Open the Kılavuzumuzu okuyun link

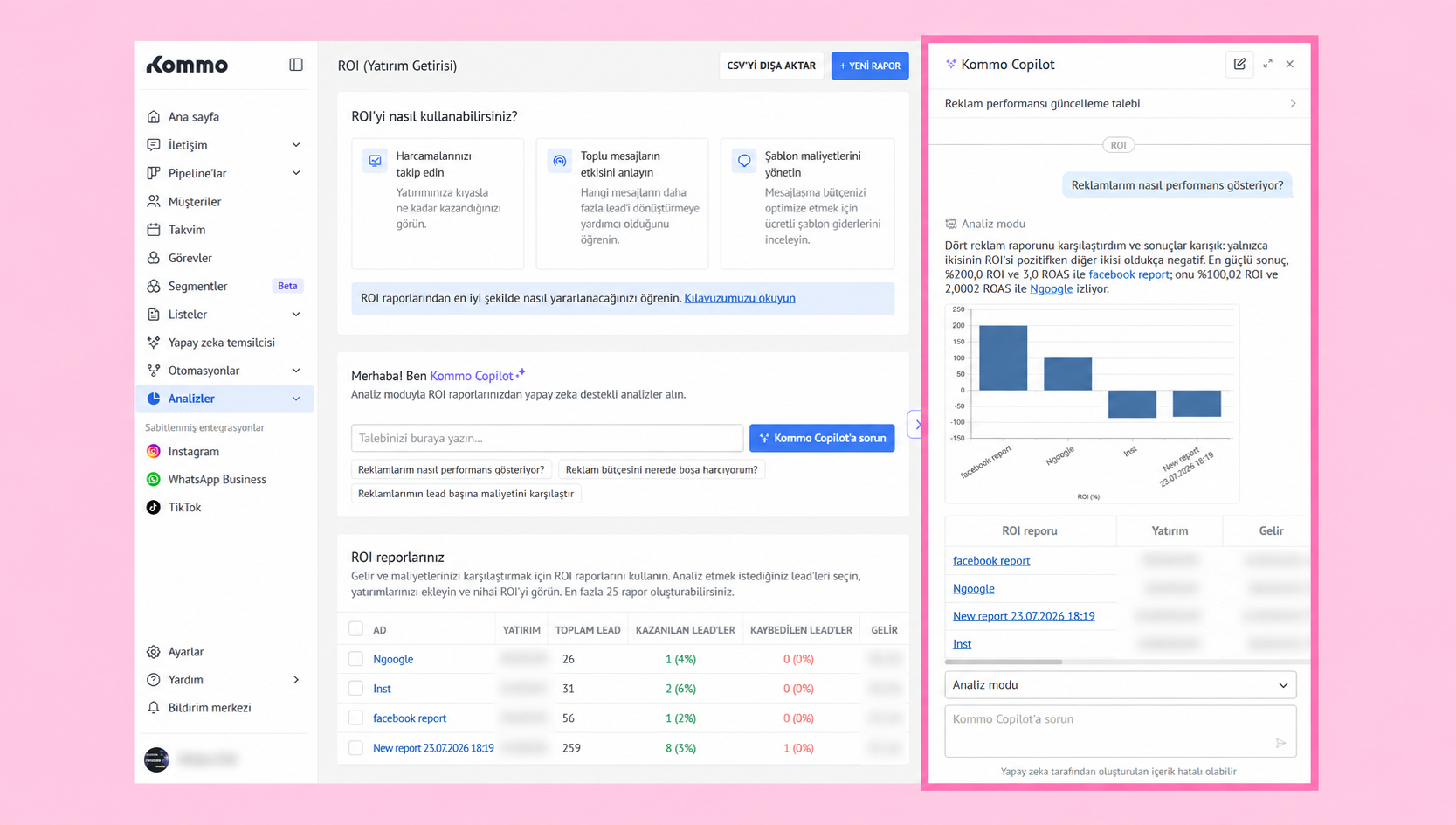740,298
